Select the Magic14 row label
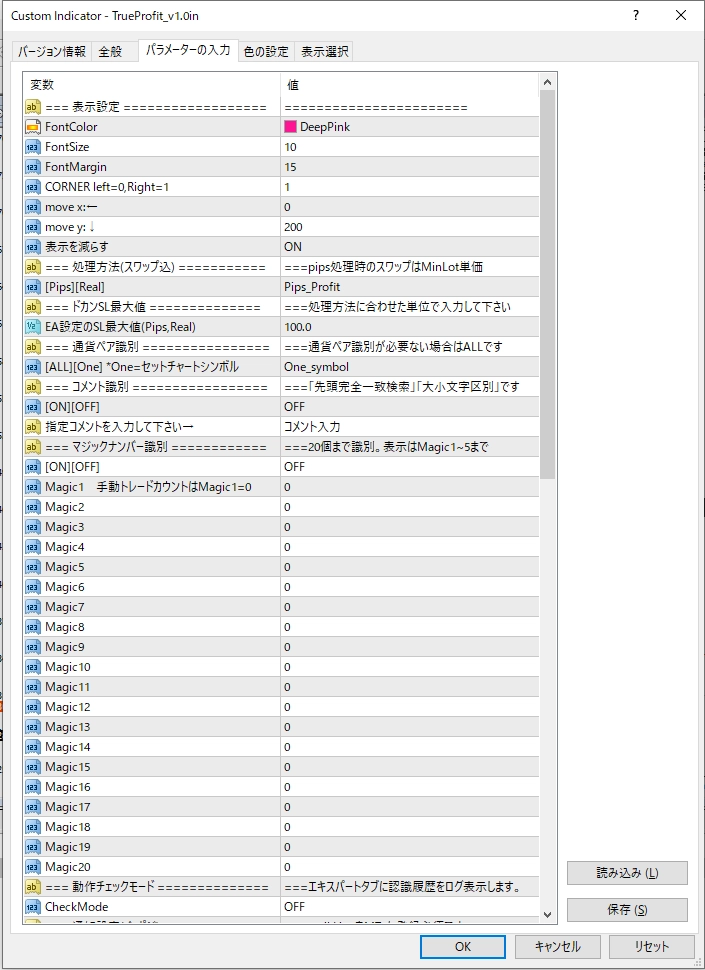The width and height of the screenshot is (705, 970). [x=68, y=747]
